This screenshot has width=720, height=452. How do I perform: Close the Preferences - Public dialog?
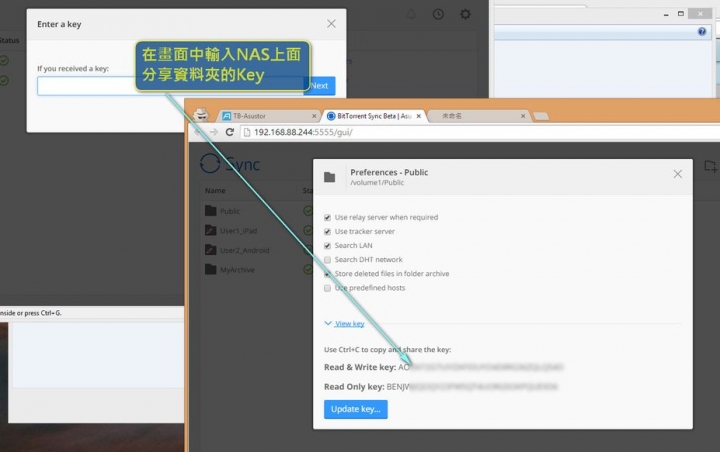pos(677,174)
